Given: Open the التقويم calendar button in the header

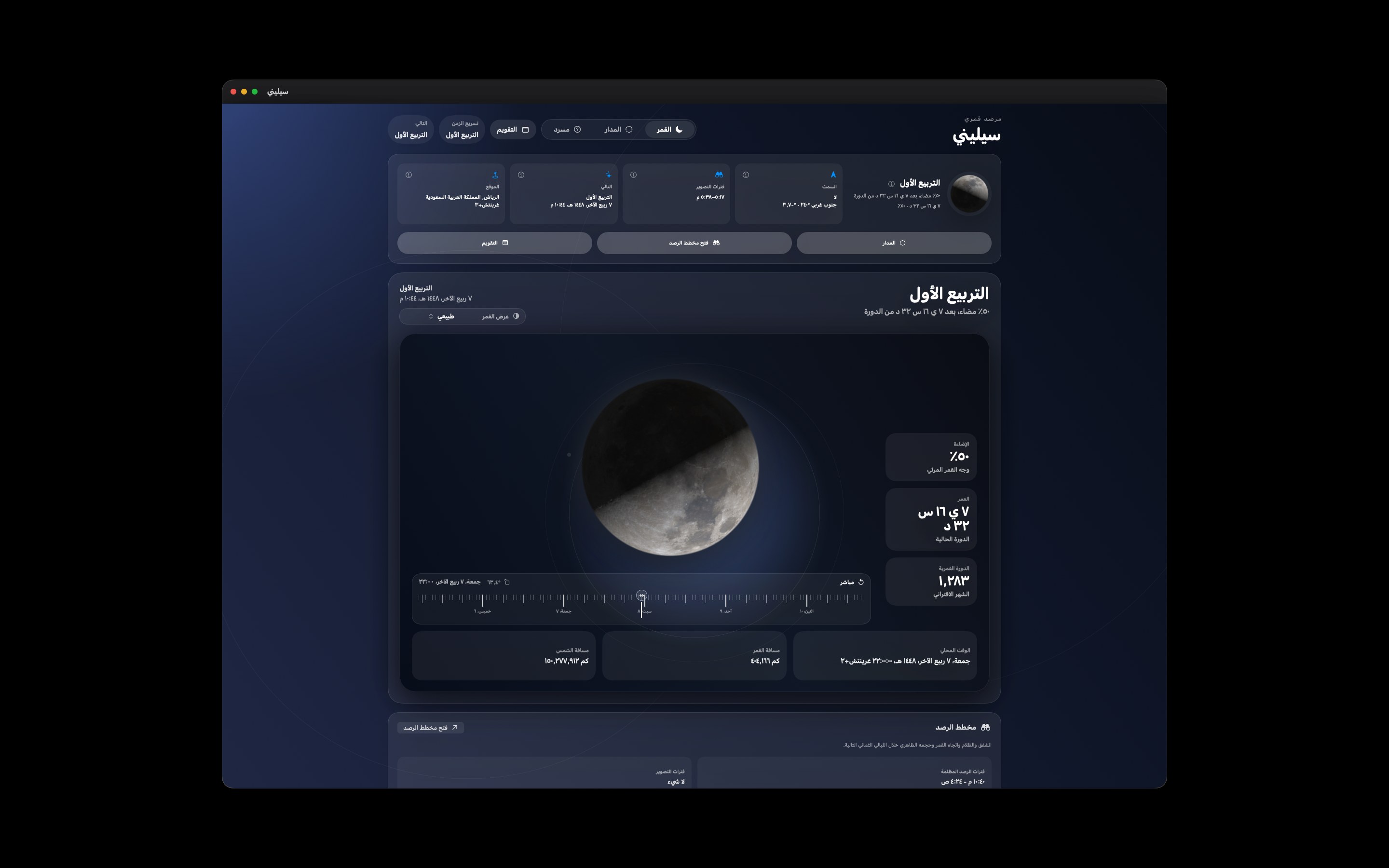Looking at the screenshot, I should pos(513,130).
